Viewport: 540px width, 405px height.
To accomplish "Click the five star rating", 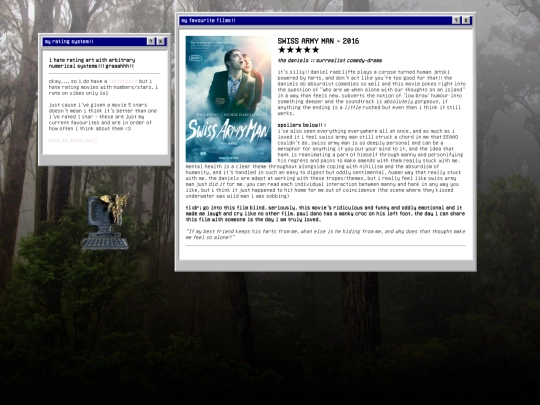I will pyautogui.click(x=299, y=50).
